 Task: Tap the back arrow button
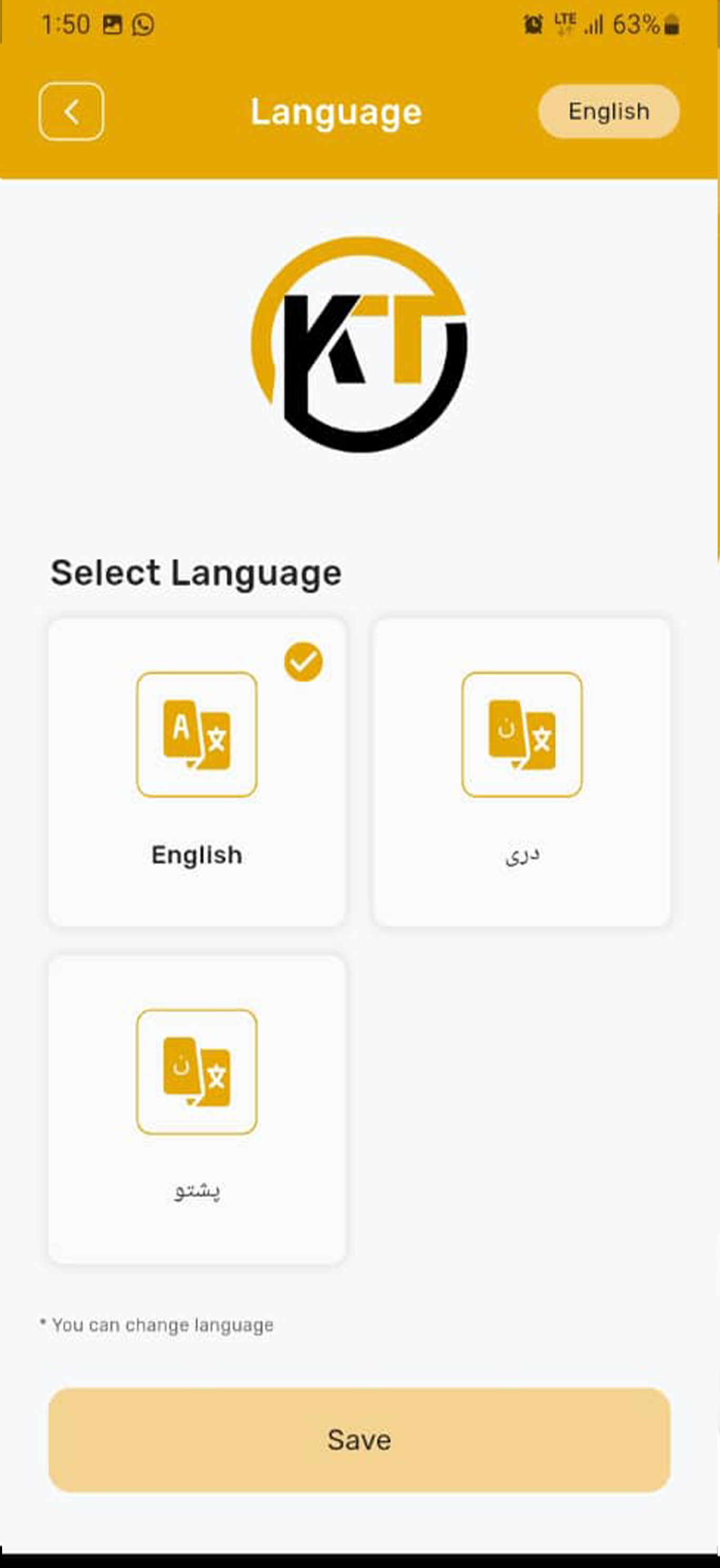pyautogui.click(x=71, y=112)
